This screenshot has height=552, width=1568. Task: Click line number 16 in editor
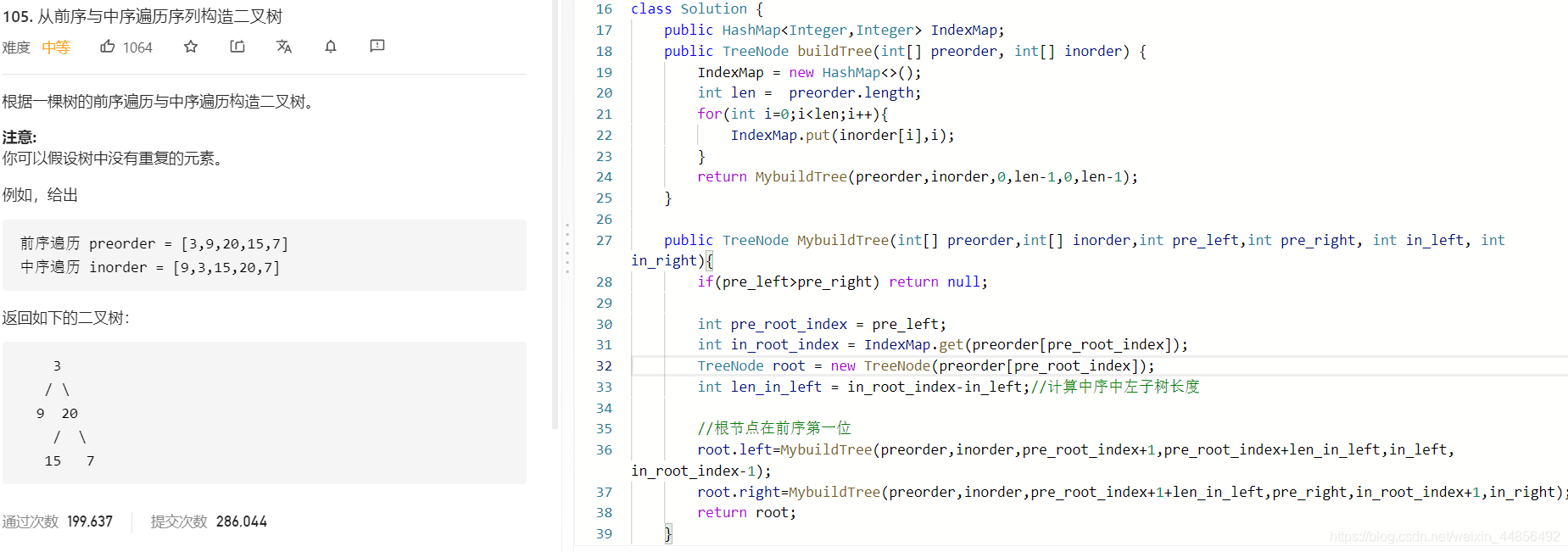(x=604, y=8)
